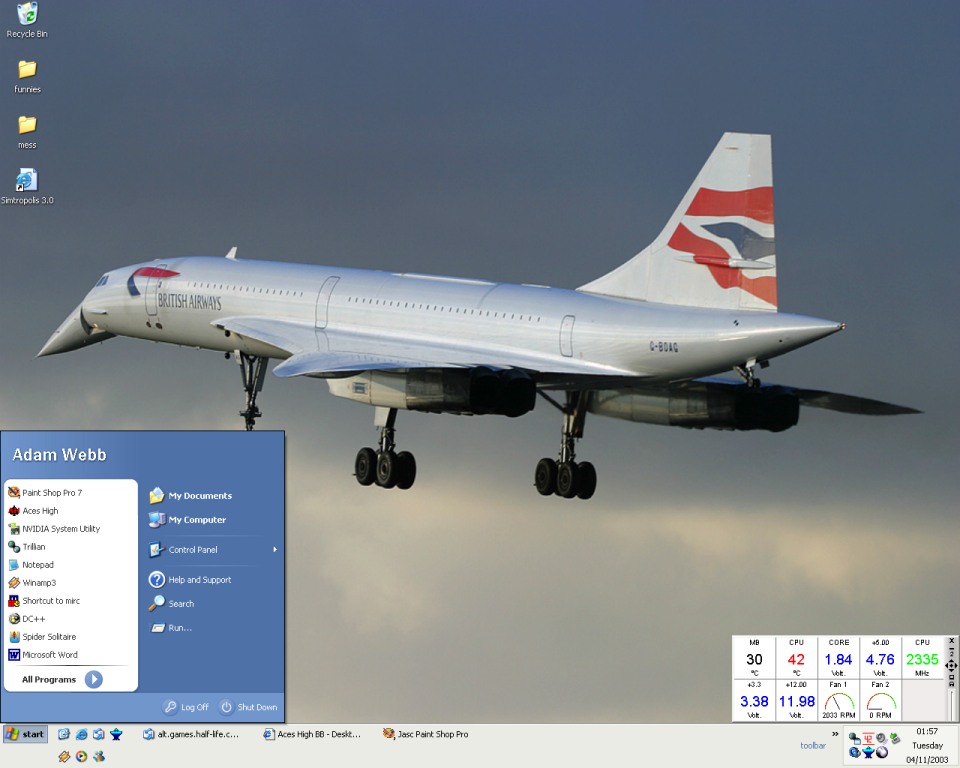Open the blue DC++ Quick Launch icon
This screenshot has height=768, width=960.
click(x=116, y=734)
